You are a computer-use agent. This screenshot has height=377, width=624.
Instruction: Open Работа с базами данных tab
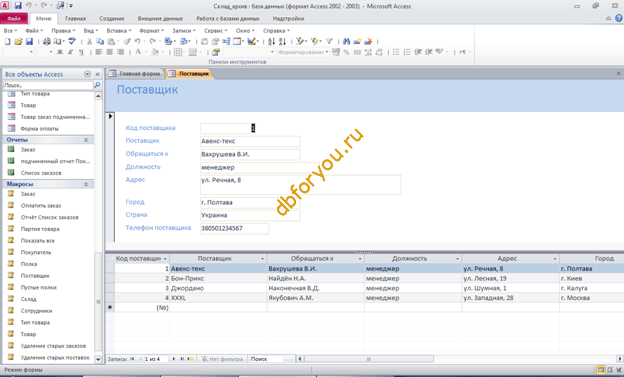[228, 19]
